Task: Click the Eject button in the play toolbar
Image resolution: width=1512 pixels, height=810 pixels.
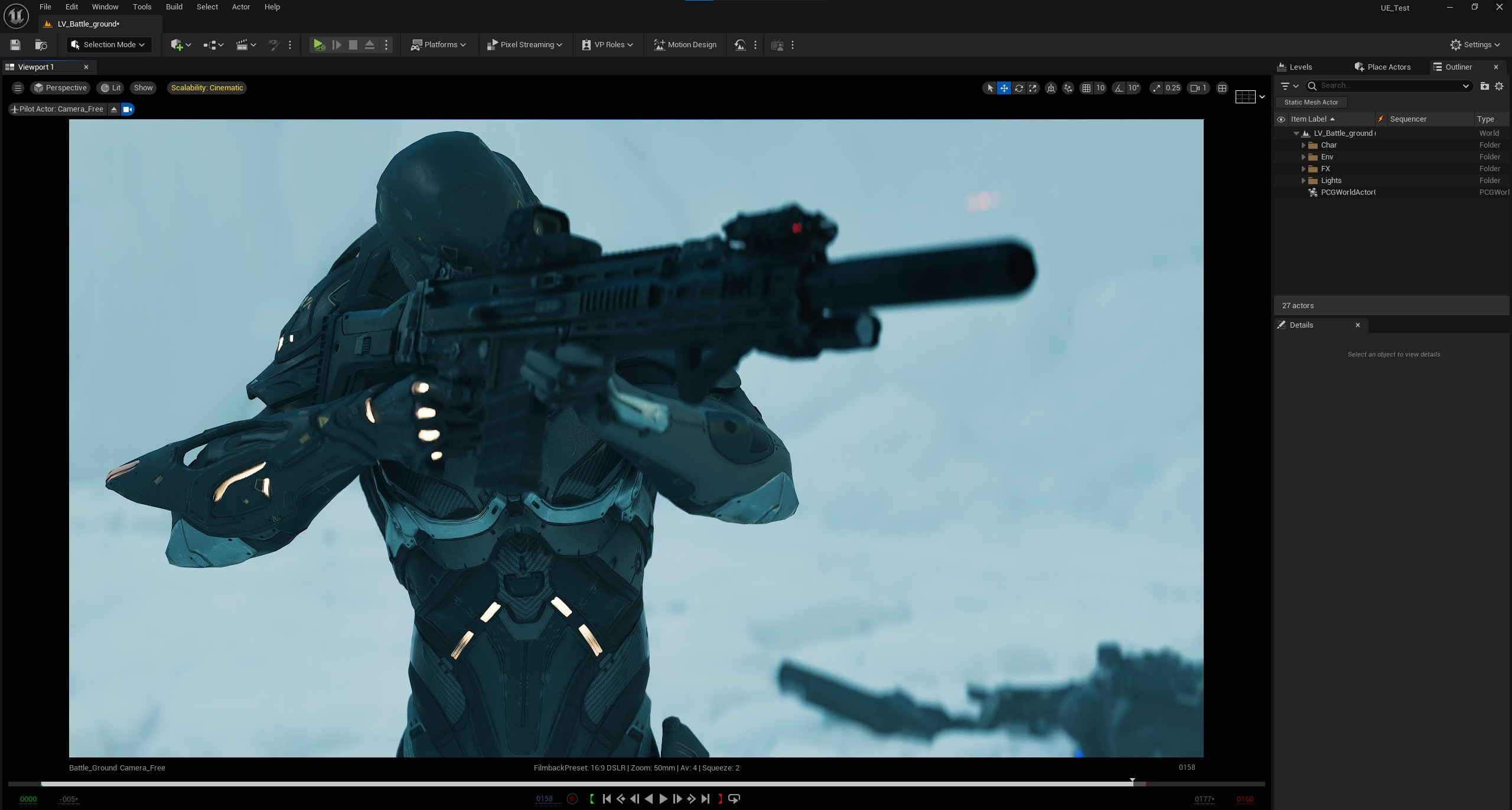Action: tap(370, 45)
